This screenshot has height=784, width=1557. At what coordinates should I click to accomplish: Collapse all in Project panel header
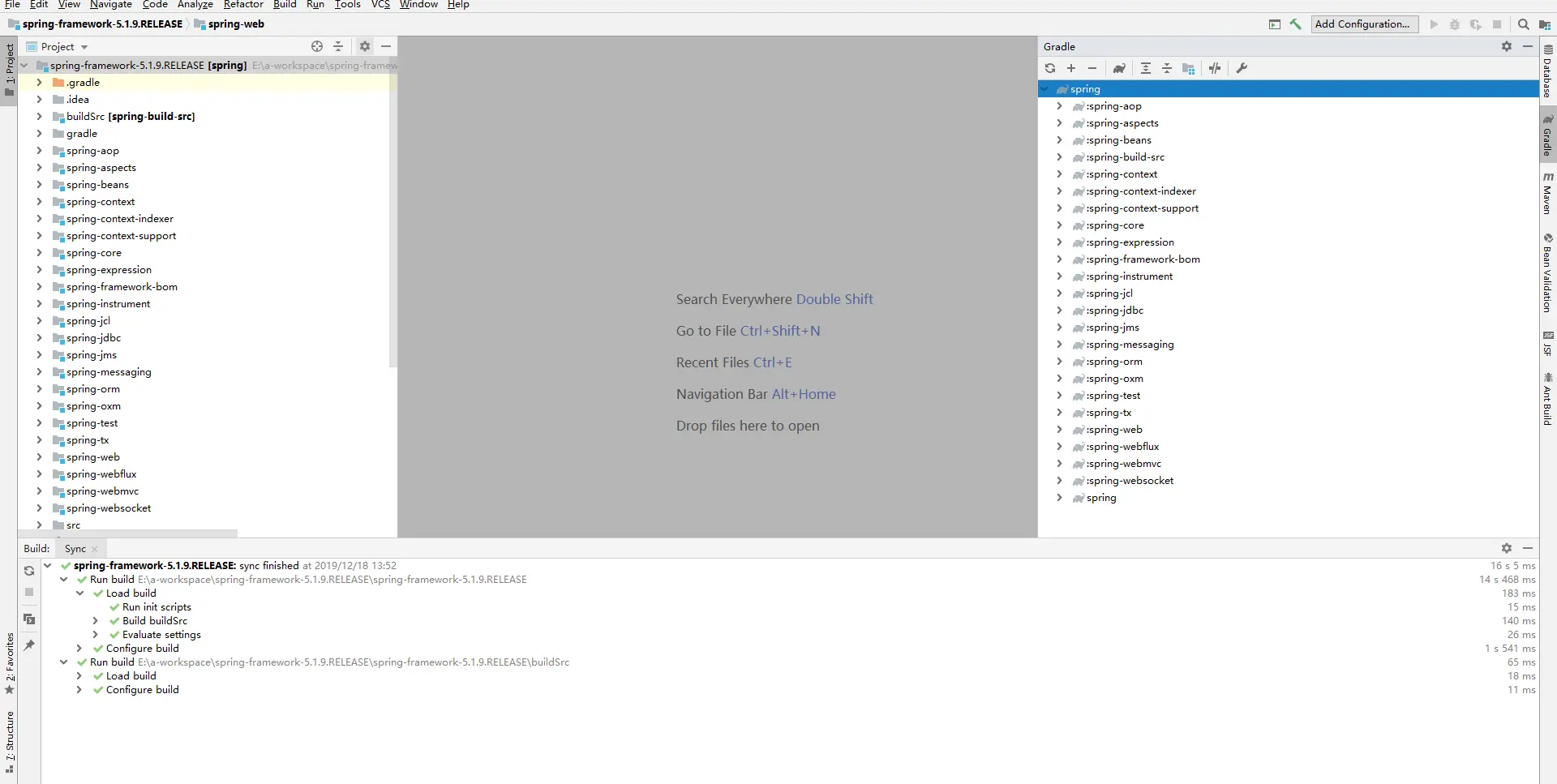pyautogui.click(x=338, y=46)
